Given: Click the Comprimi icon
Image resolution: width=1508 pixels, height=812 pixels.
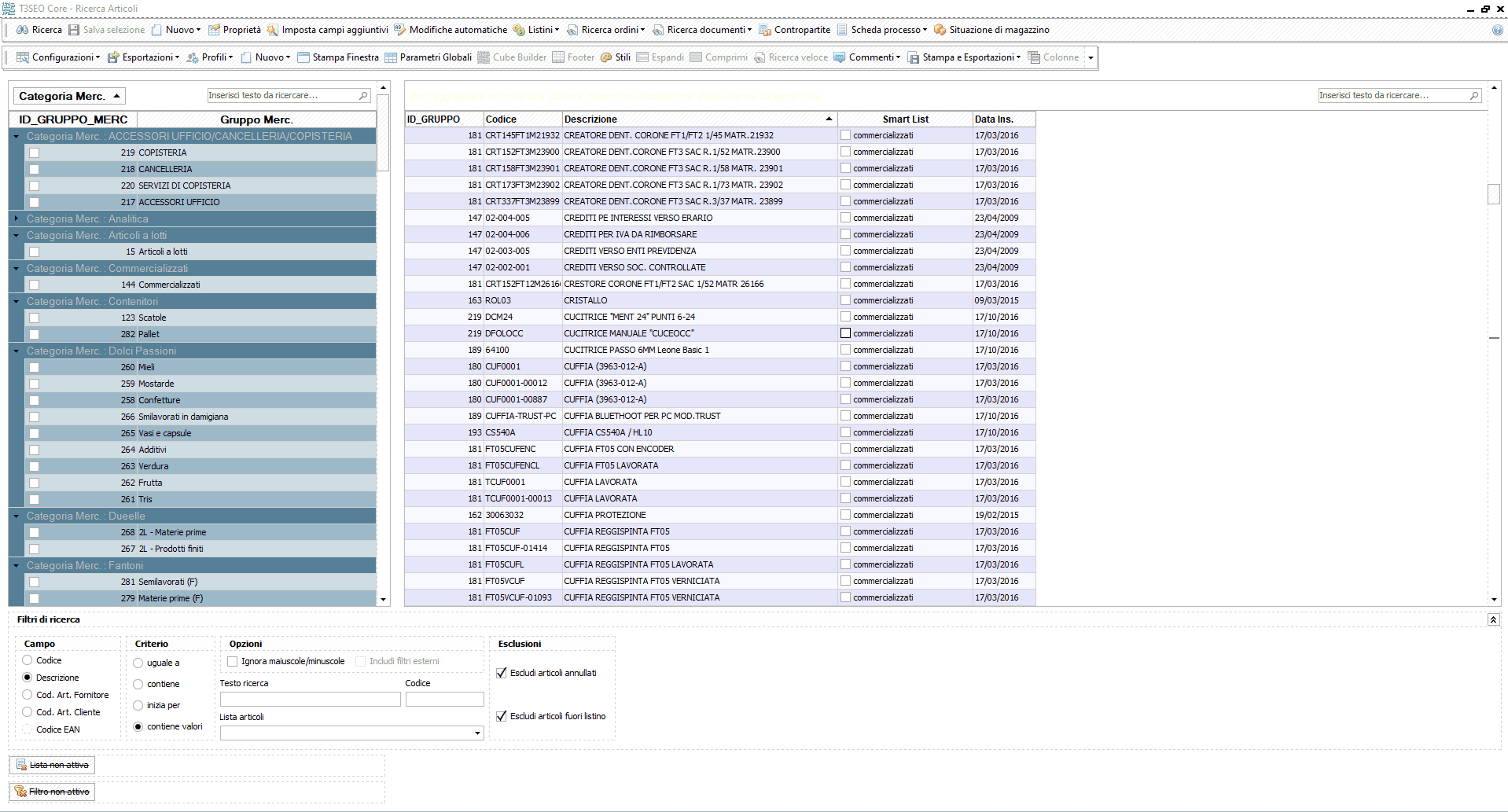Looking at the screenshot, I should point(696,57).
